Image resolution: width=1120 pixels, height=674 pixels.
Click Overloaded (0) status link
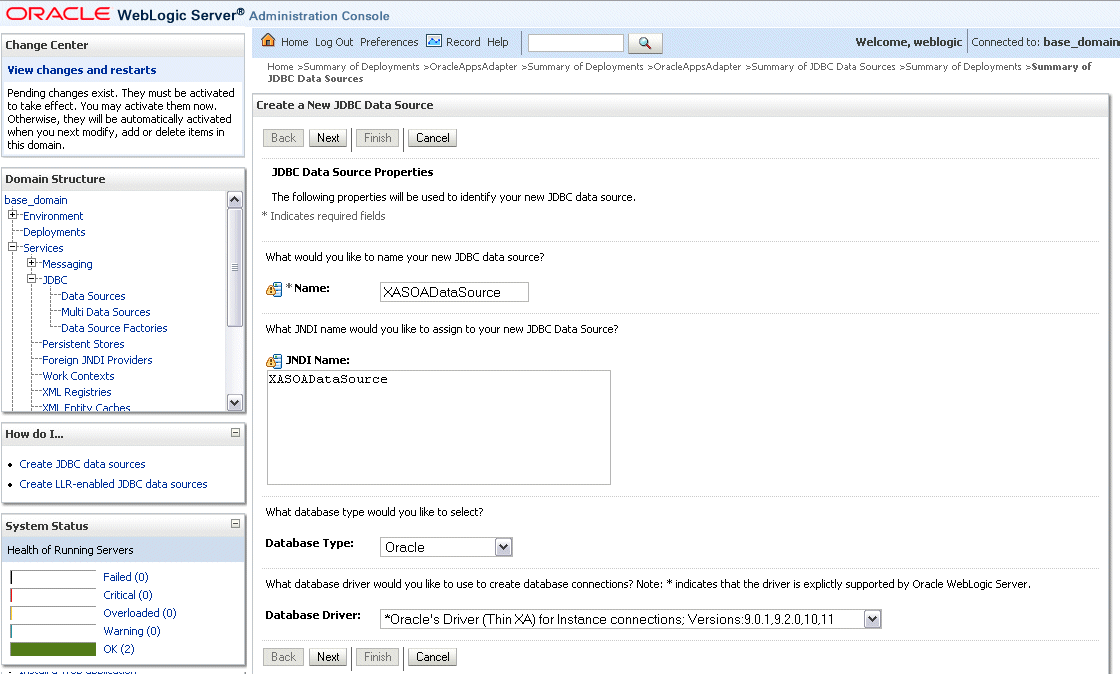[140, 613]
